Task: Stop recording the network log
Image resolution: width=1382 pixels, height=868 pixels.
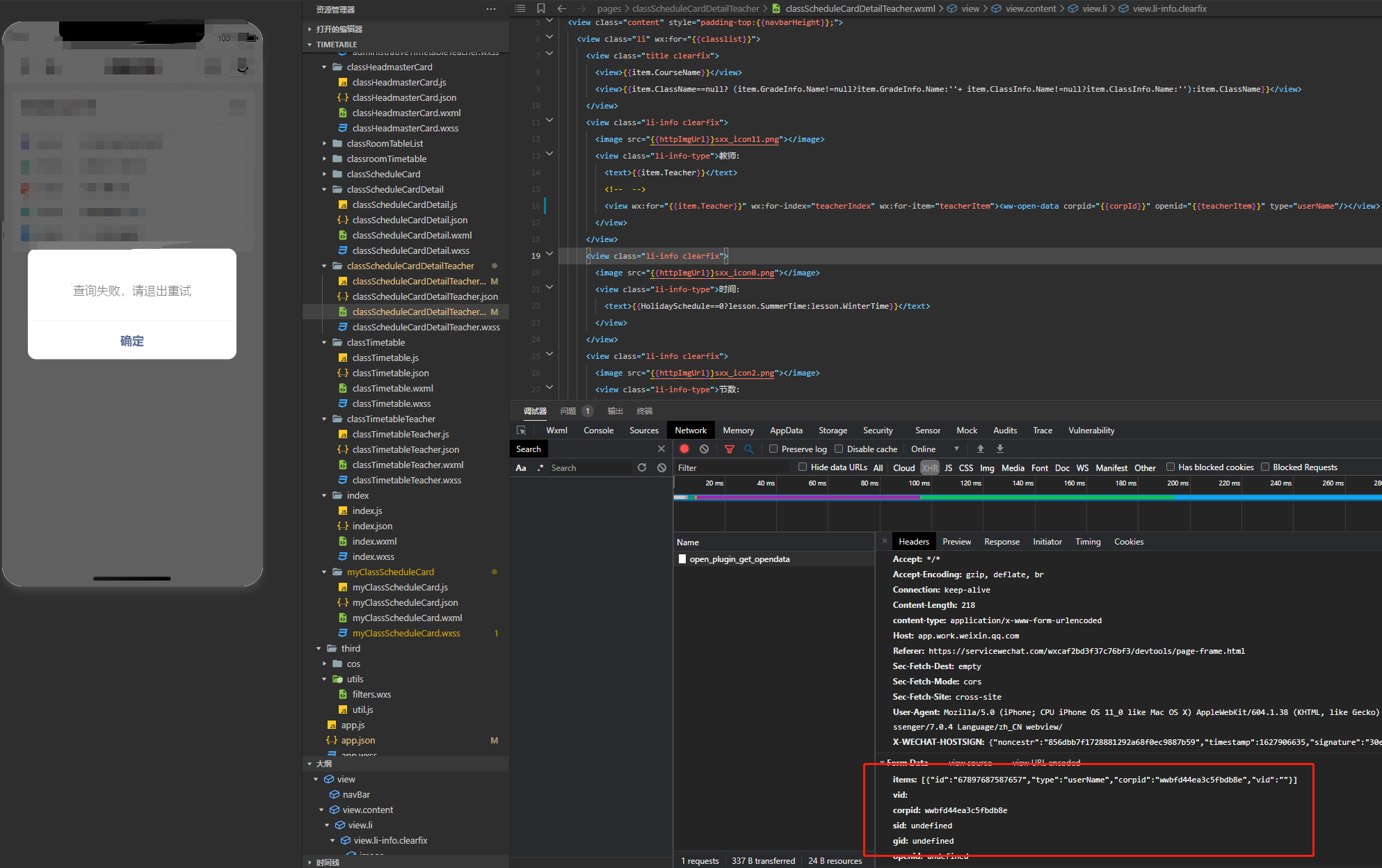Action: pyautogui.click(x=684, y=449)
